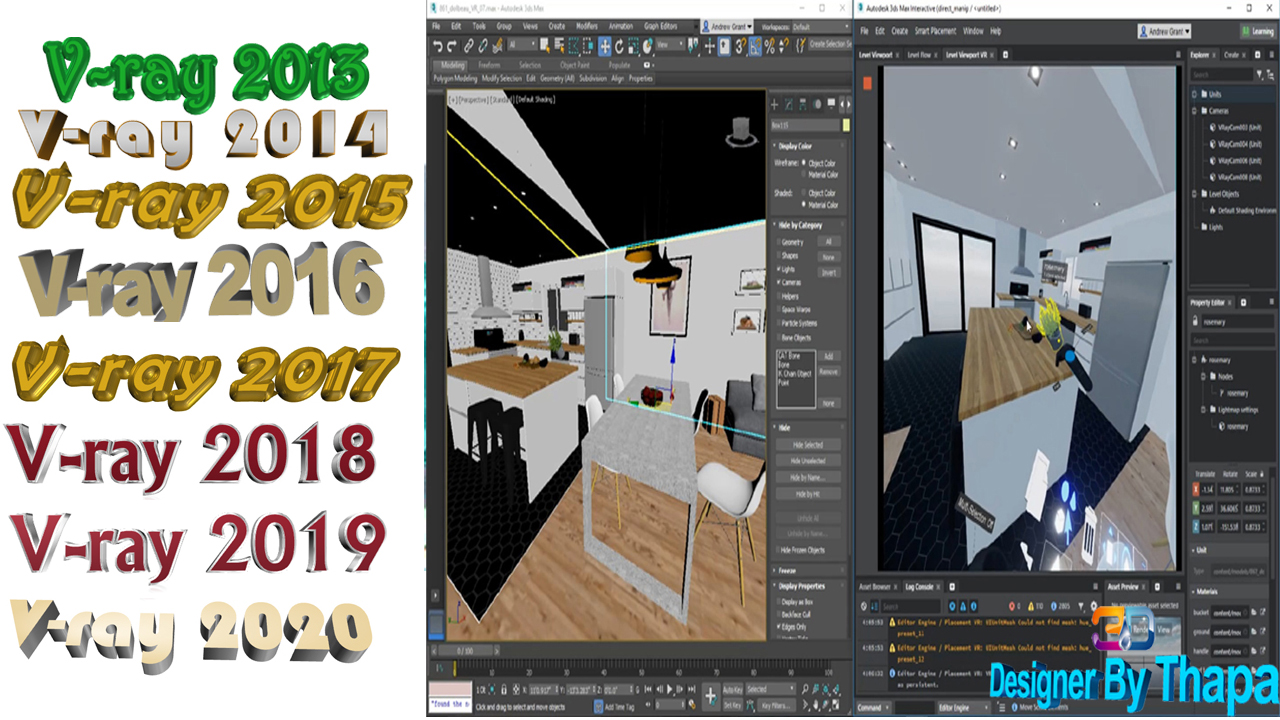Open Smart Placement menu in Max Interactive
Image resolution: width=1280 pixels, height=720 pixels.
[936, 31]
